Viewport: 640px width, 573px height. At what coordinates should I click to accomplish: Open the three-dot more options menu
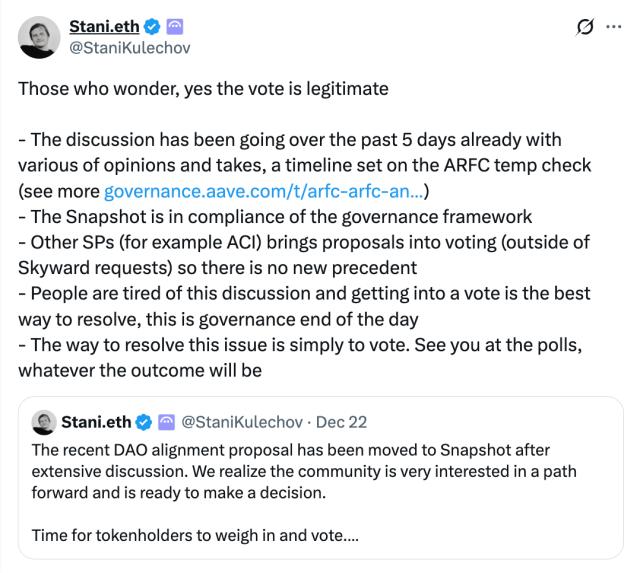[x=613, y=26]
